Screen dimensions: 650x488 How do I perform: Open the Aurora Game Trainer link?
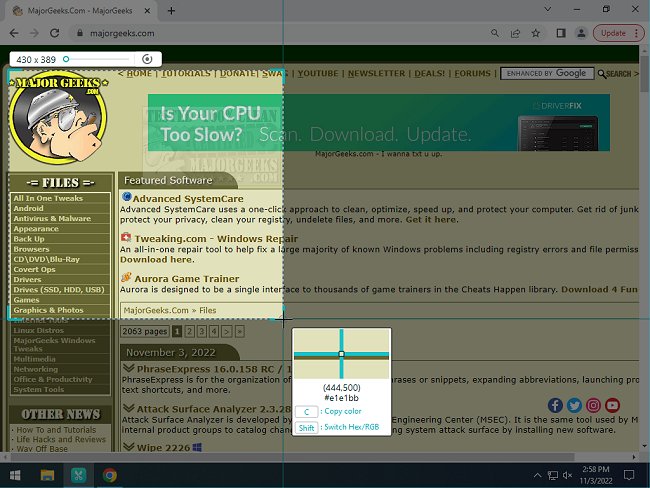187,279
